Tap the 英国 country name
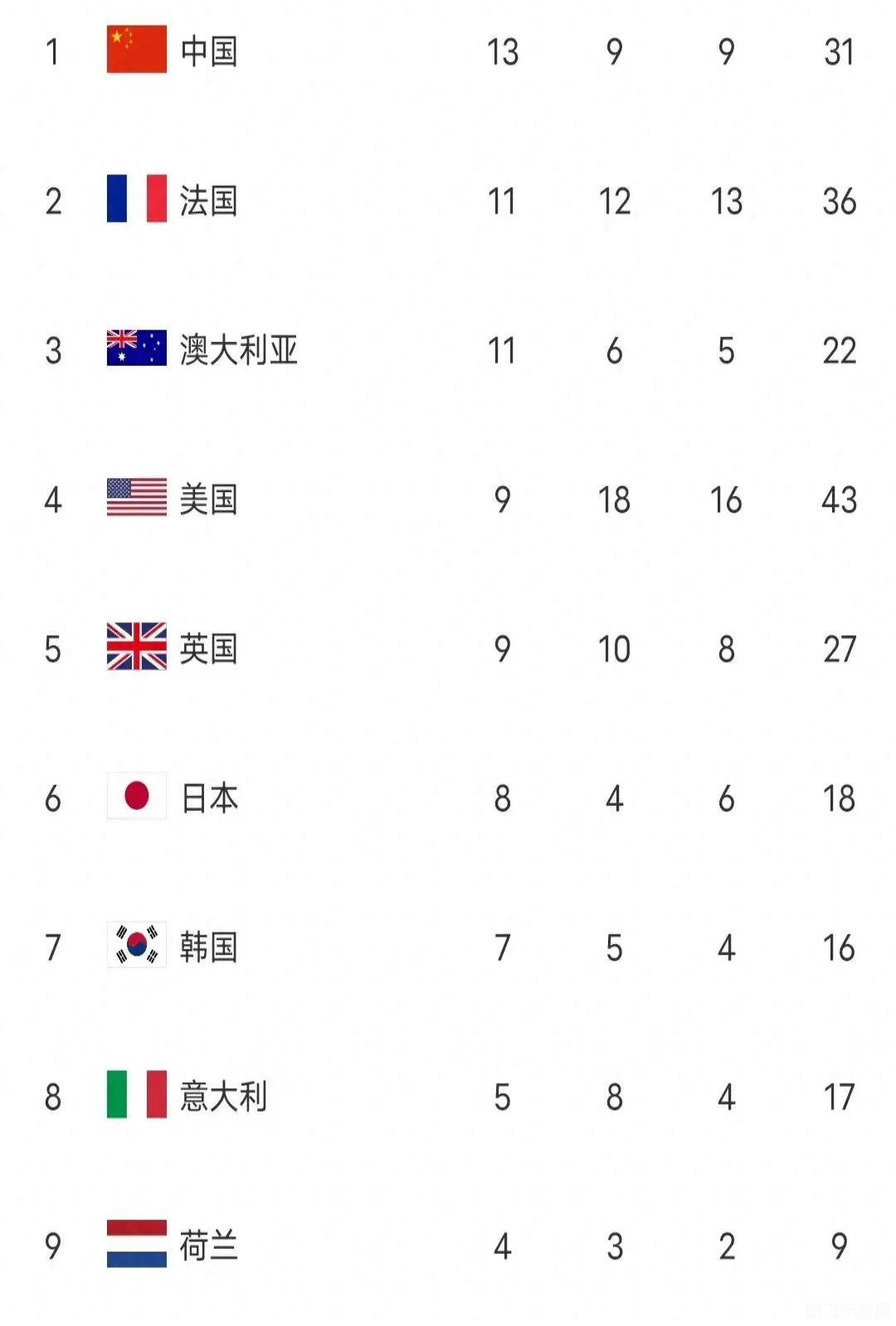896x1326 pixels. pyautogui.click(x=209, y=649)
